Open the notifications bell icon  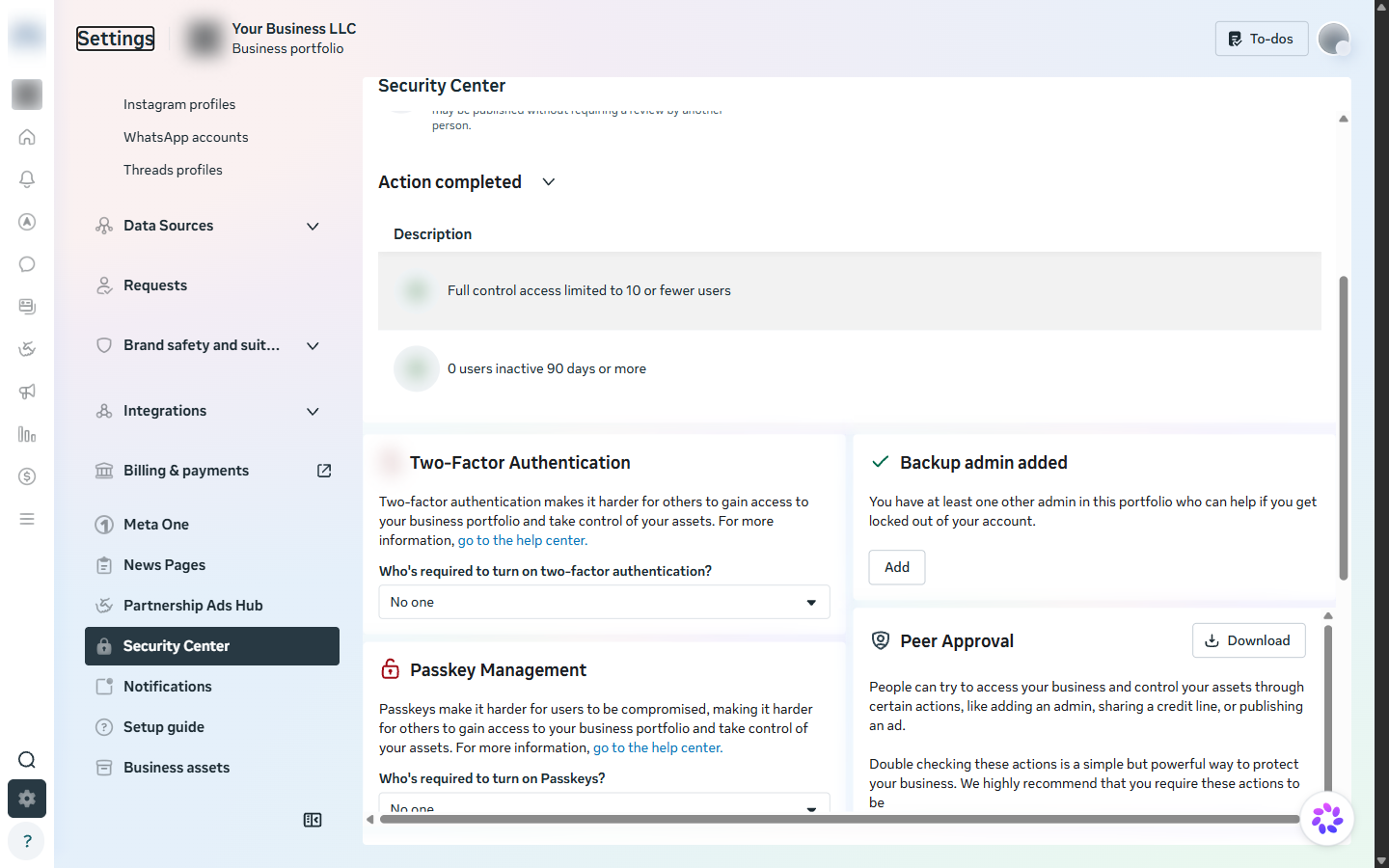27,179
